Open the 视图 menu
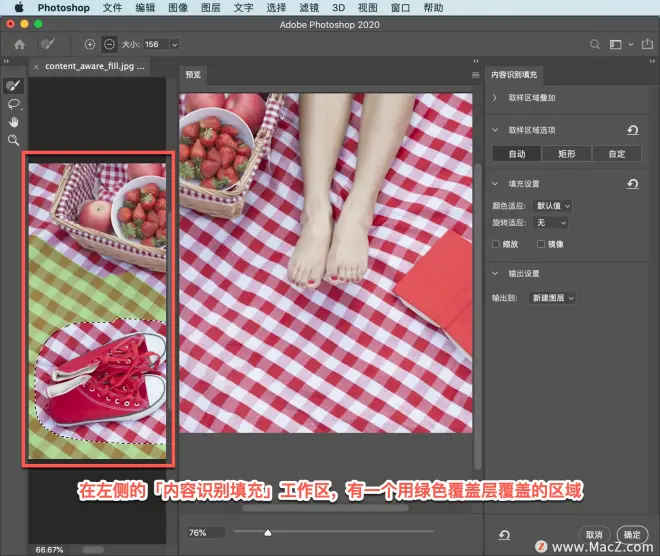The width and height of the screenshot is (660, 556). tap(367, 8)
